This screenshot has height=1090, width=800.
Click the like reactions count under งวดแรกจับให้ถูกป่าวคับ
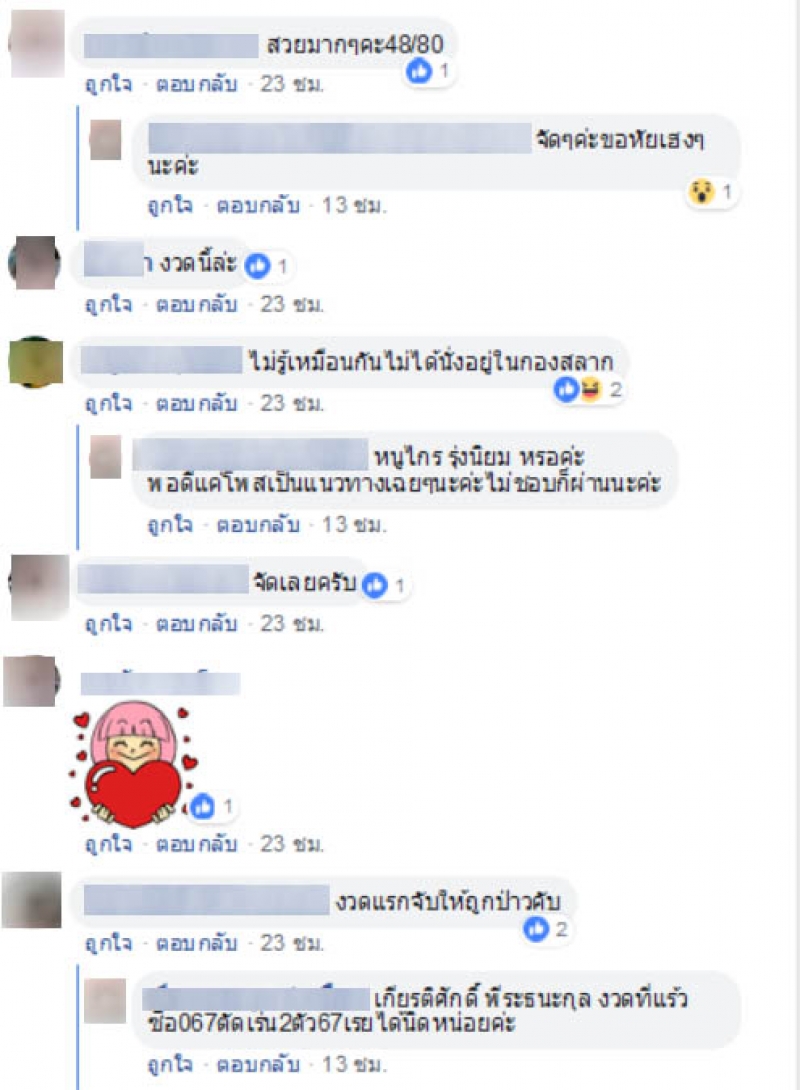(x=546, y=929)
